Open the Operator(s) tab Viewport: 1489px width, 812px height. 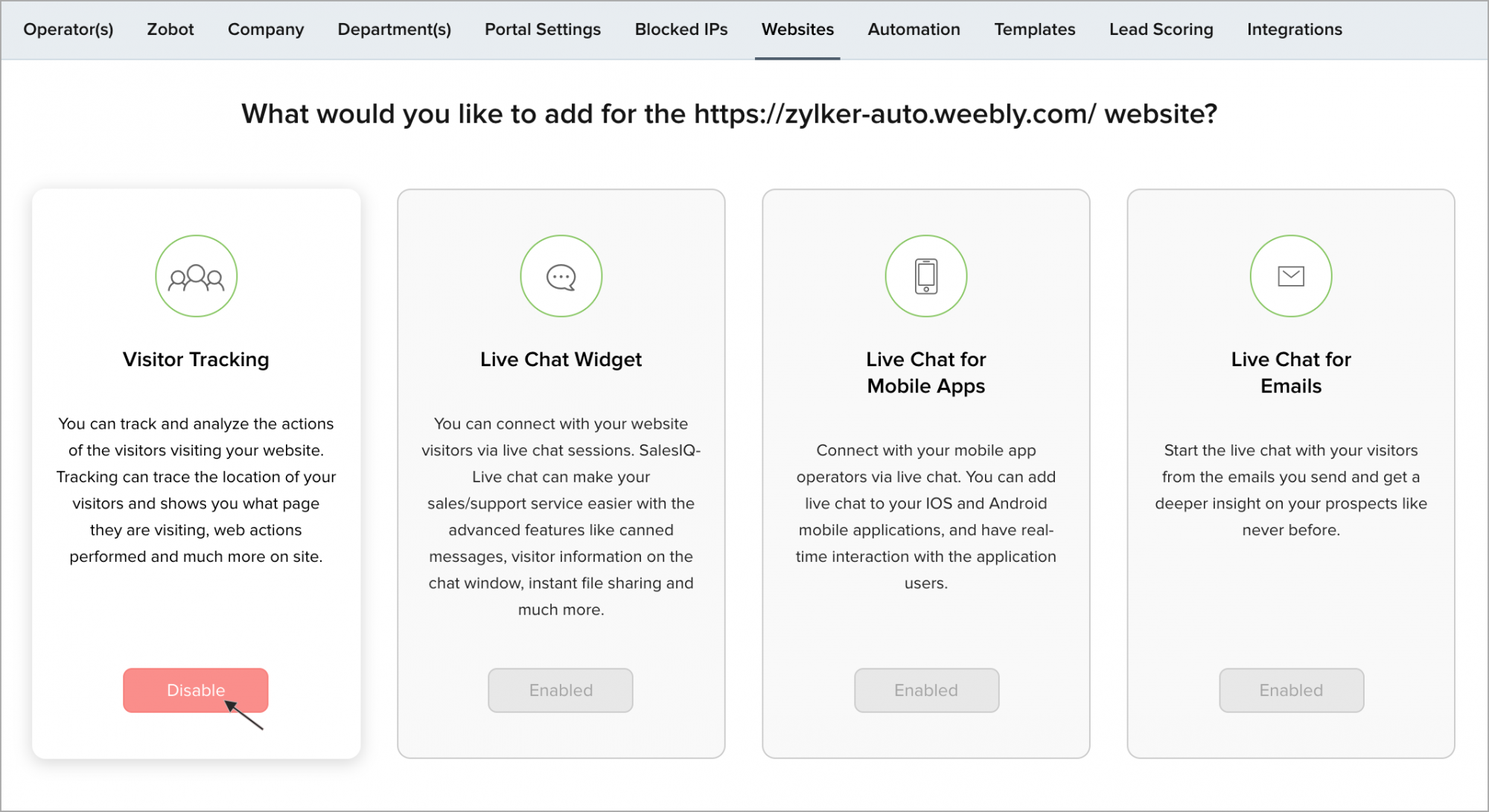coord(68,29)
